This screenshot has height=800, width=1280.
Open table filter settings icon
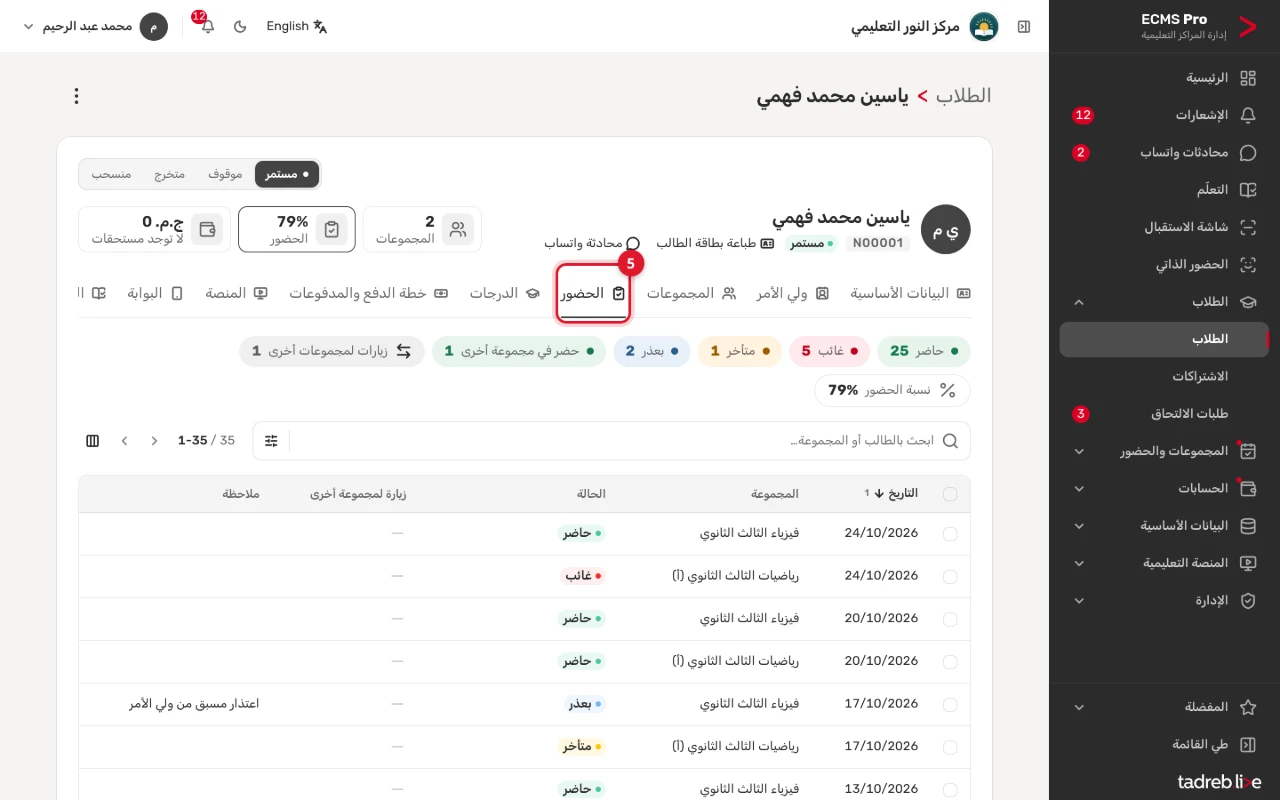271,441
